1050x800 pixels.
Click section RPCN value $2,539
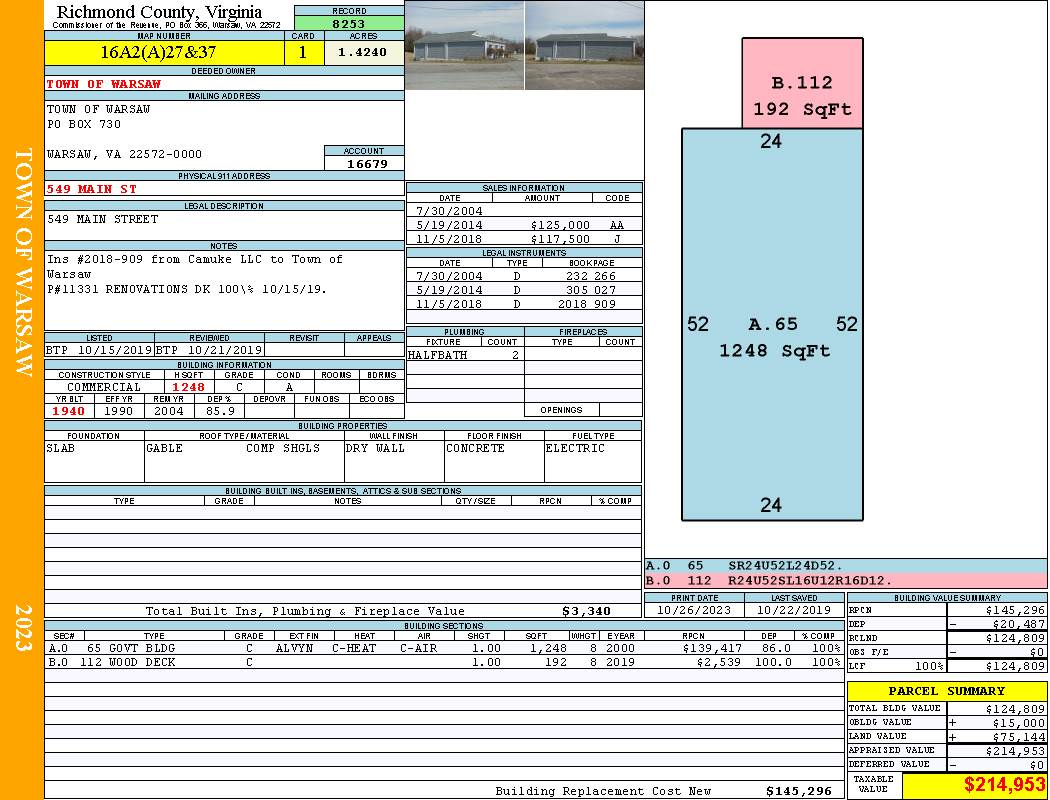[719, 662]
